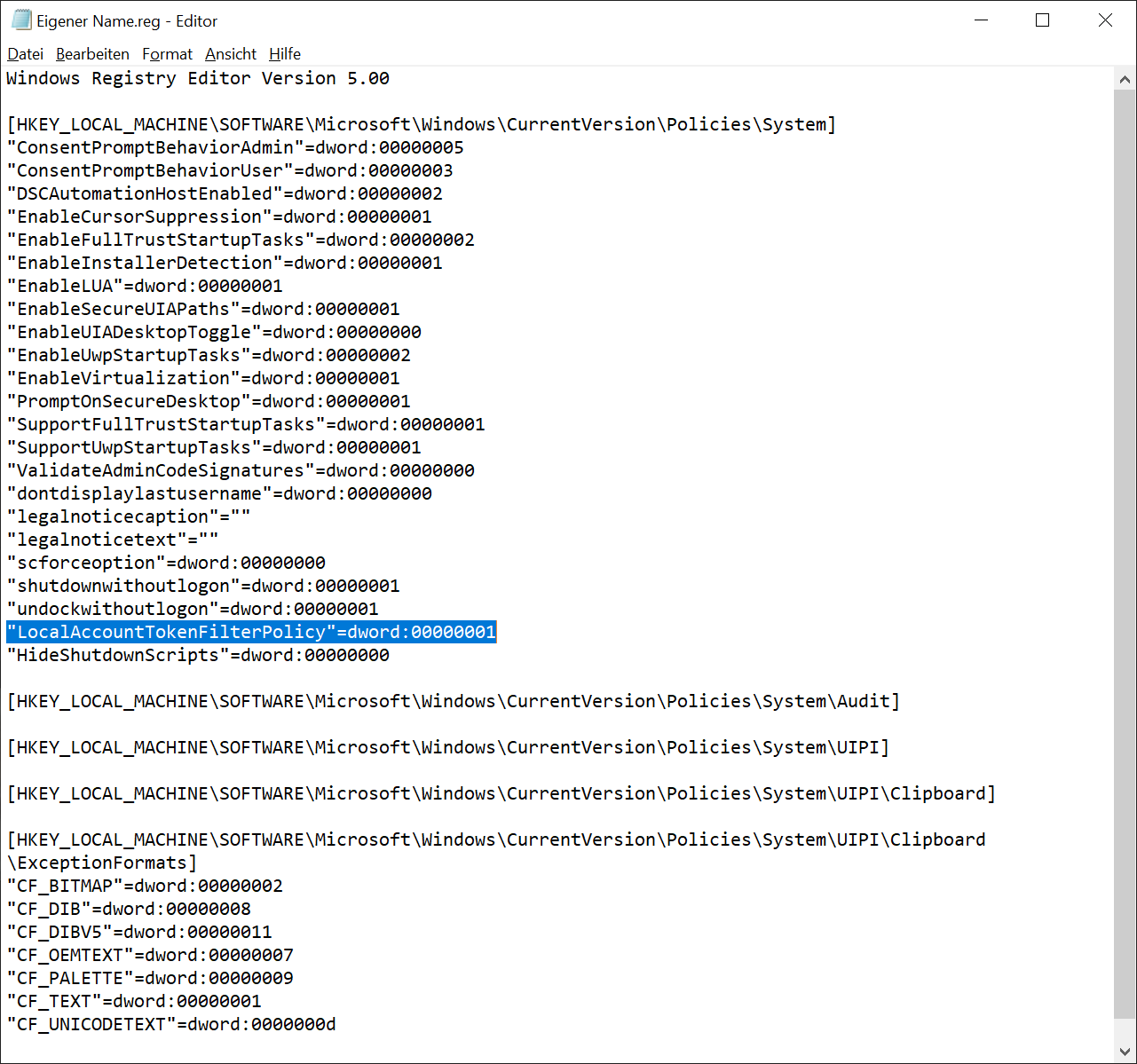The image size is (1137, 1064).
Task: Click the legalnoticecaption line
Action: (129, 516)
